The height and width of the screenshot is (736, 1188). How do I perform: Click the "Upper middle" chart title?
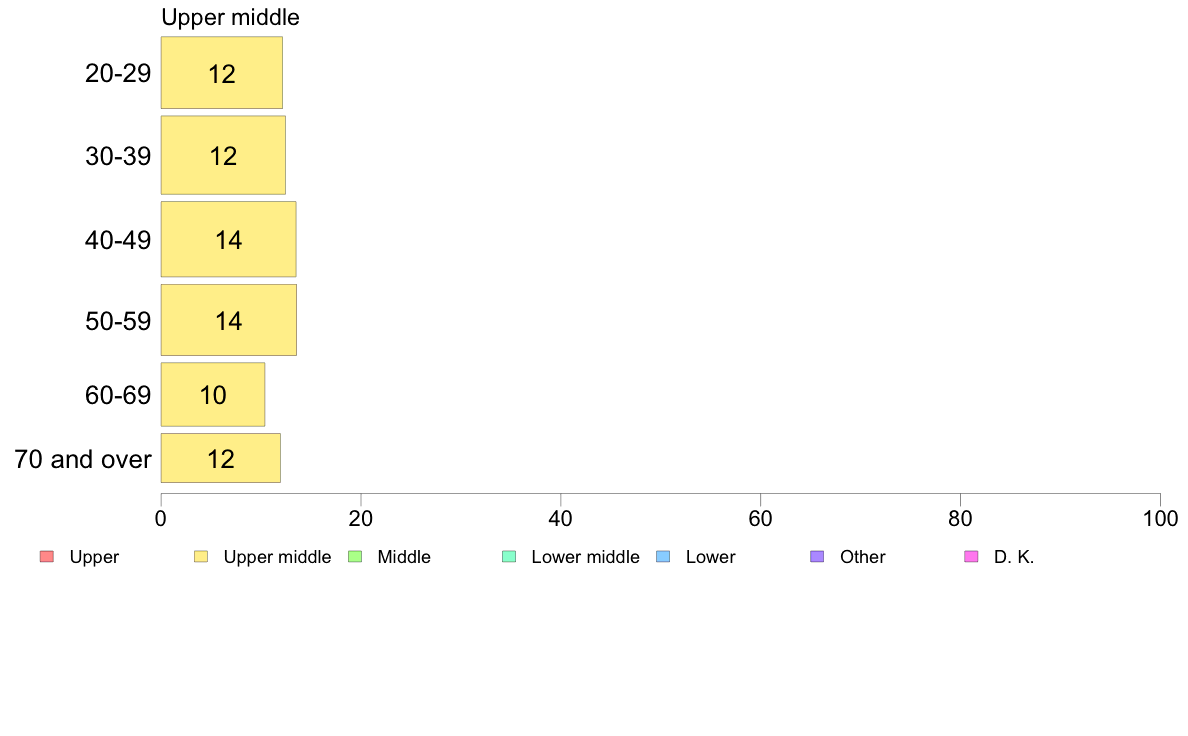[x=230, y=17]
